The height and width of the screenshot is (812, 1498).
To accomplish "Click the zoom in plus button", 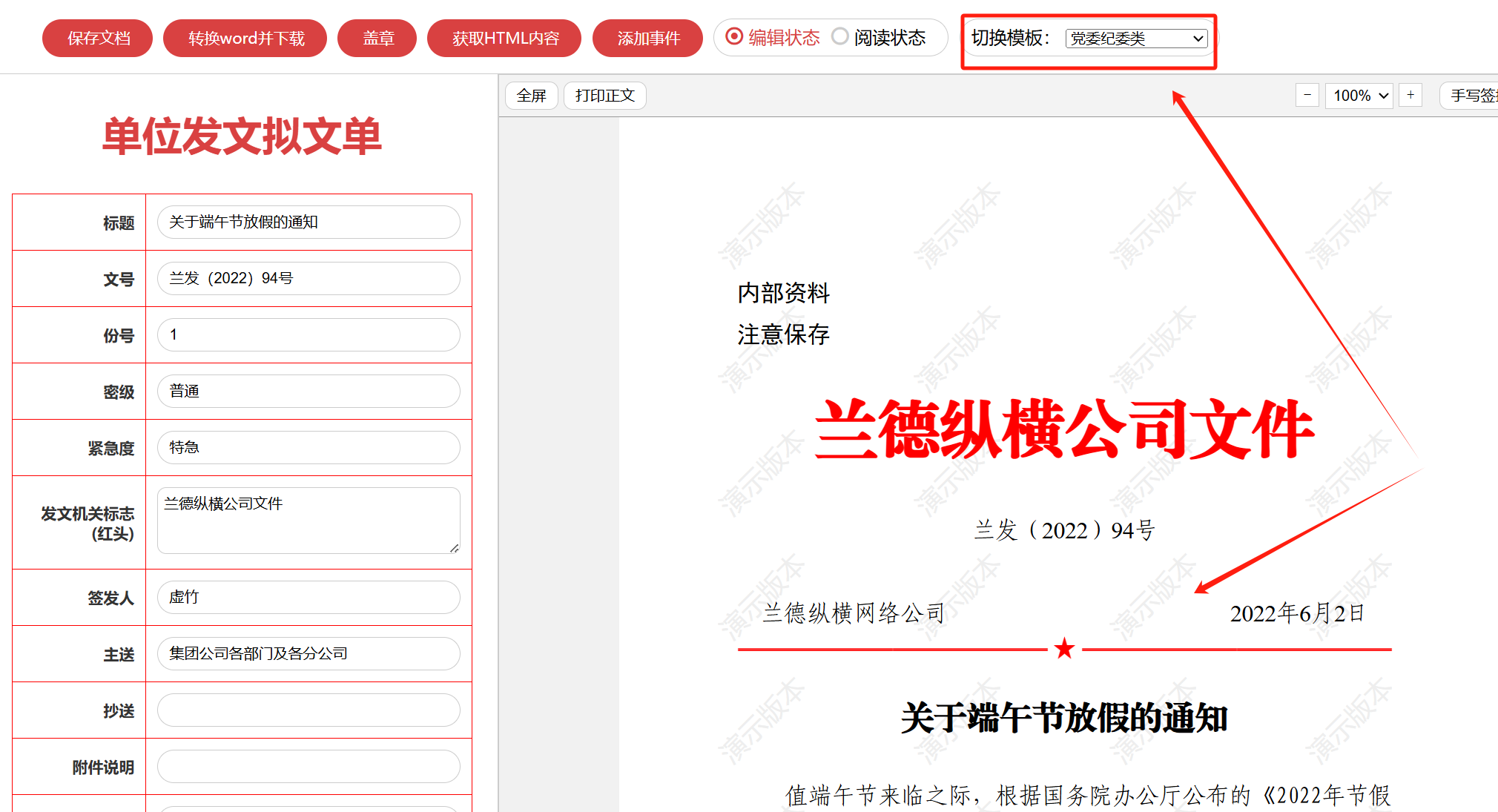I will tap(1410, 95).
